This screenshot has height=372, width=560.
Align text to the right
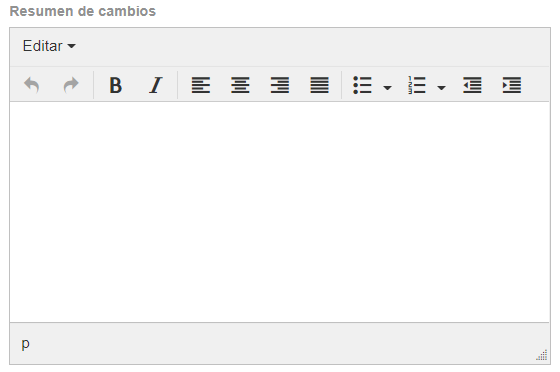pyautogui.click(x=280, y=85)
